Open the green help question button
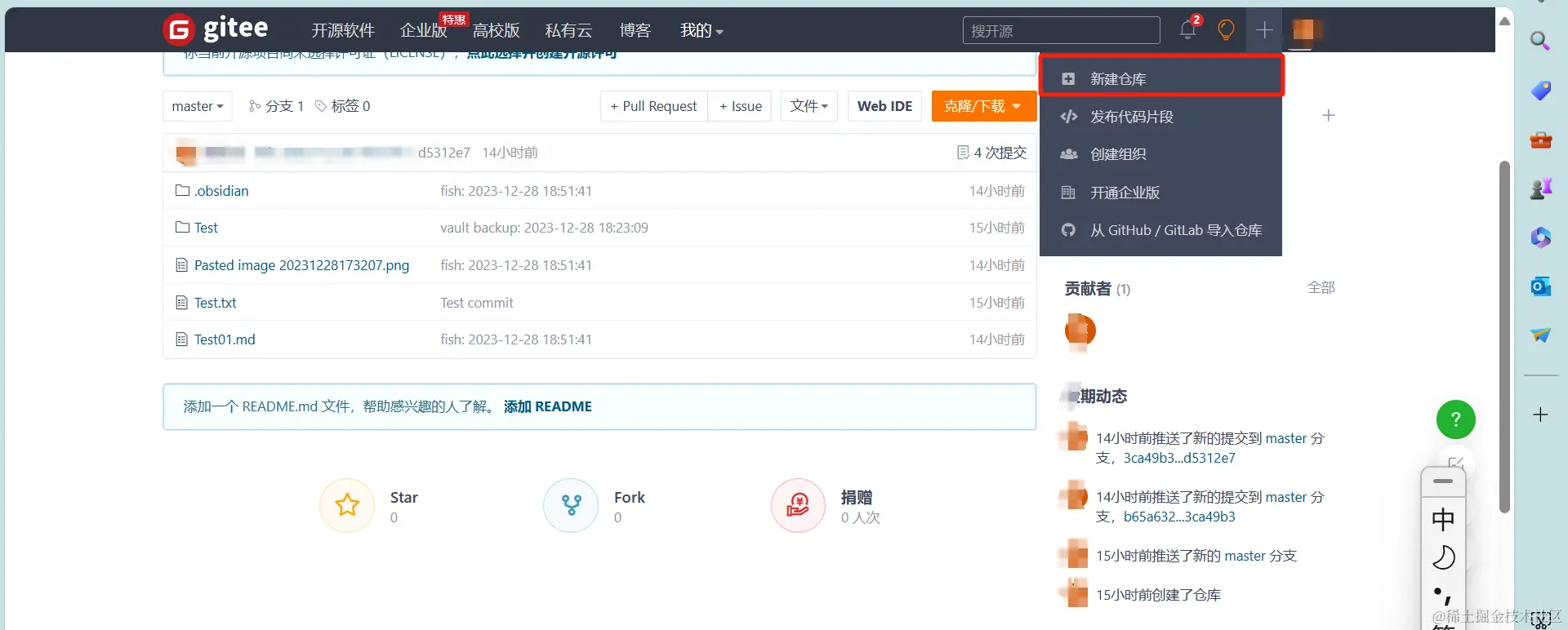This screenshot has height=630, width=1568. click(1455, 419)
